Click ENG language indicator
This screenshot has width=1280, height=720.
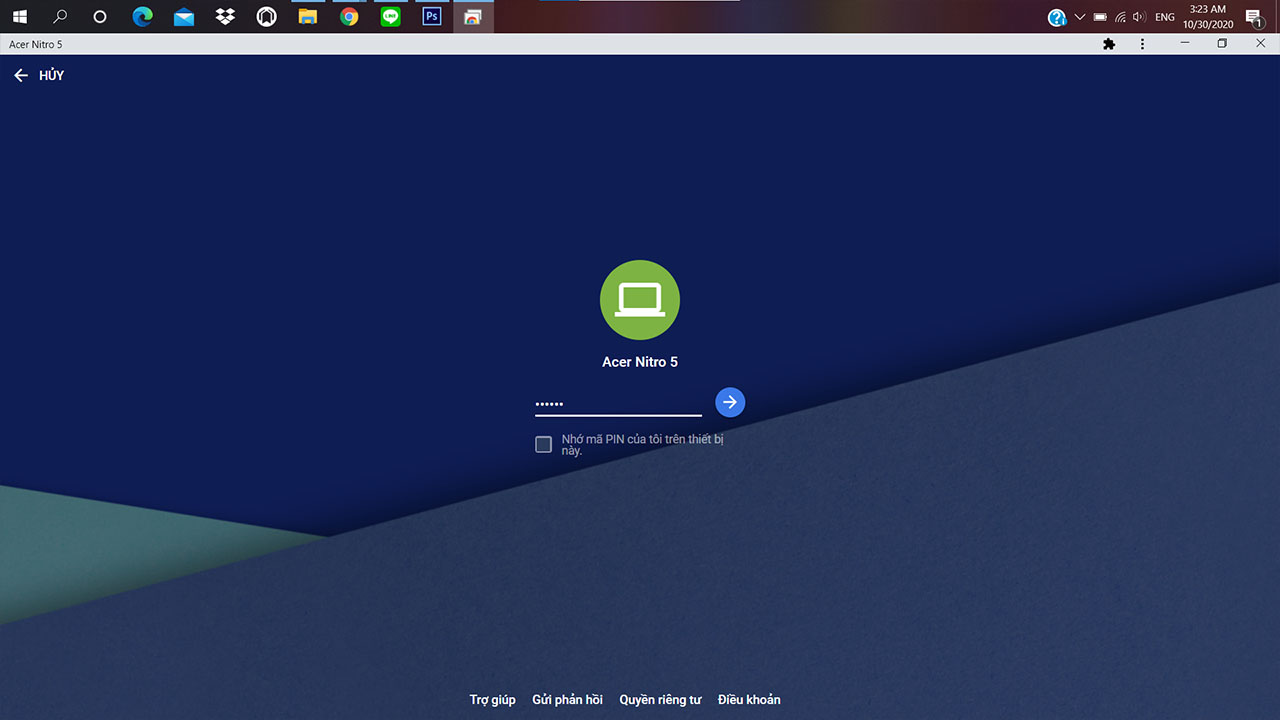[x=1165, y=17]
